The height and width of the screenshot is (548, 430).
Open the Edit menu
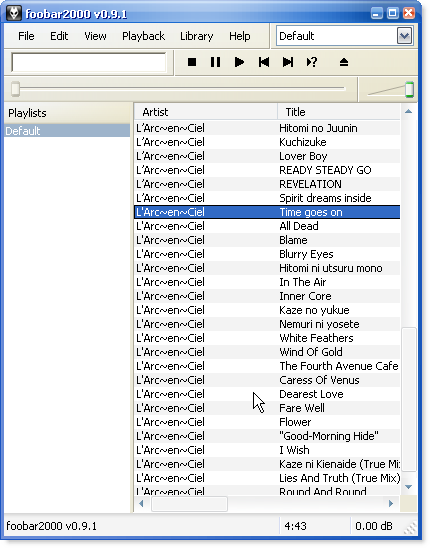[x=59, y=36]
